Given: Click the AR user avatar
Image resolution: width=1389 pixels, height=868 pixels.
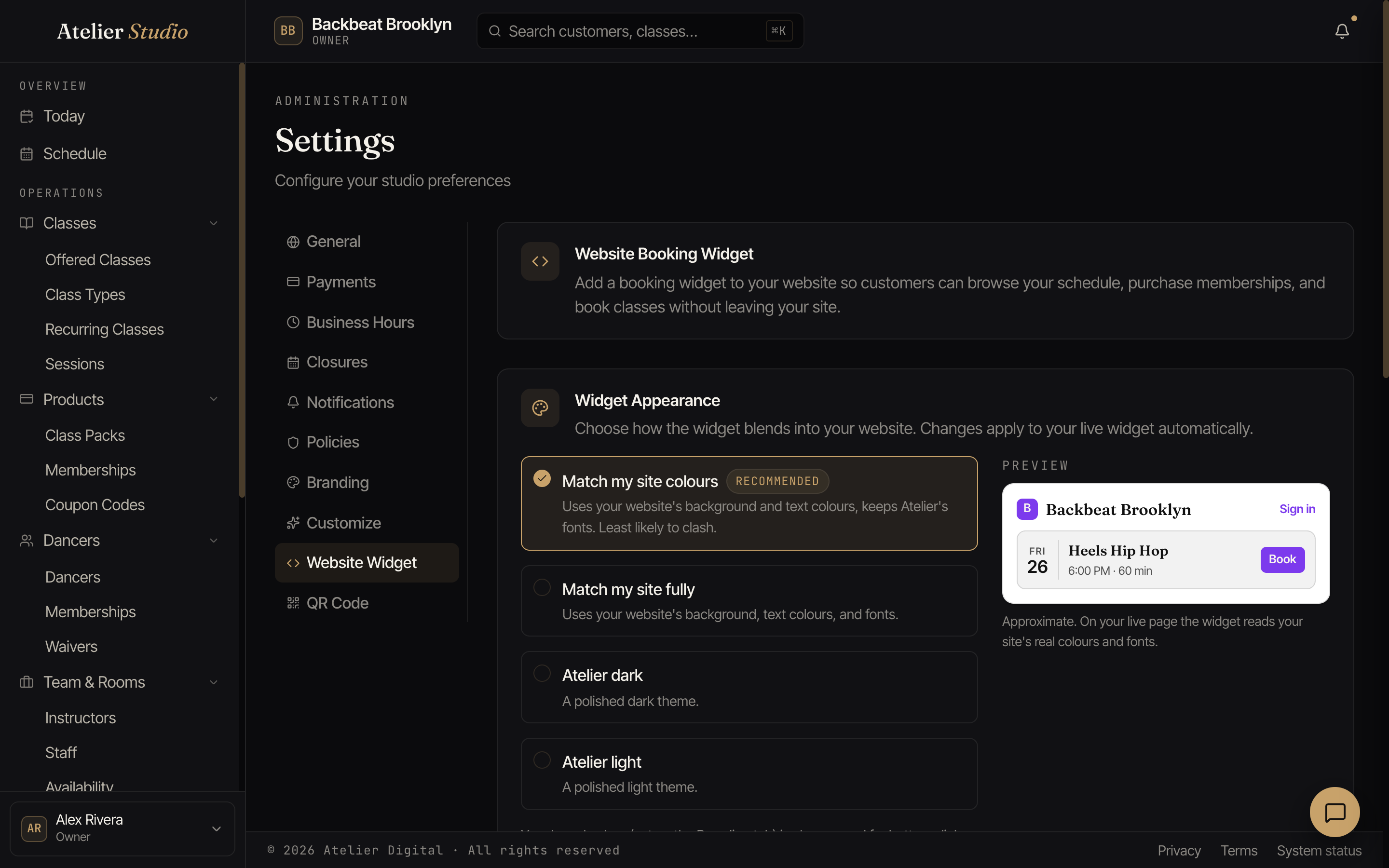Looking at the screenshot, I should [x=34, y=828].
